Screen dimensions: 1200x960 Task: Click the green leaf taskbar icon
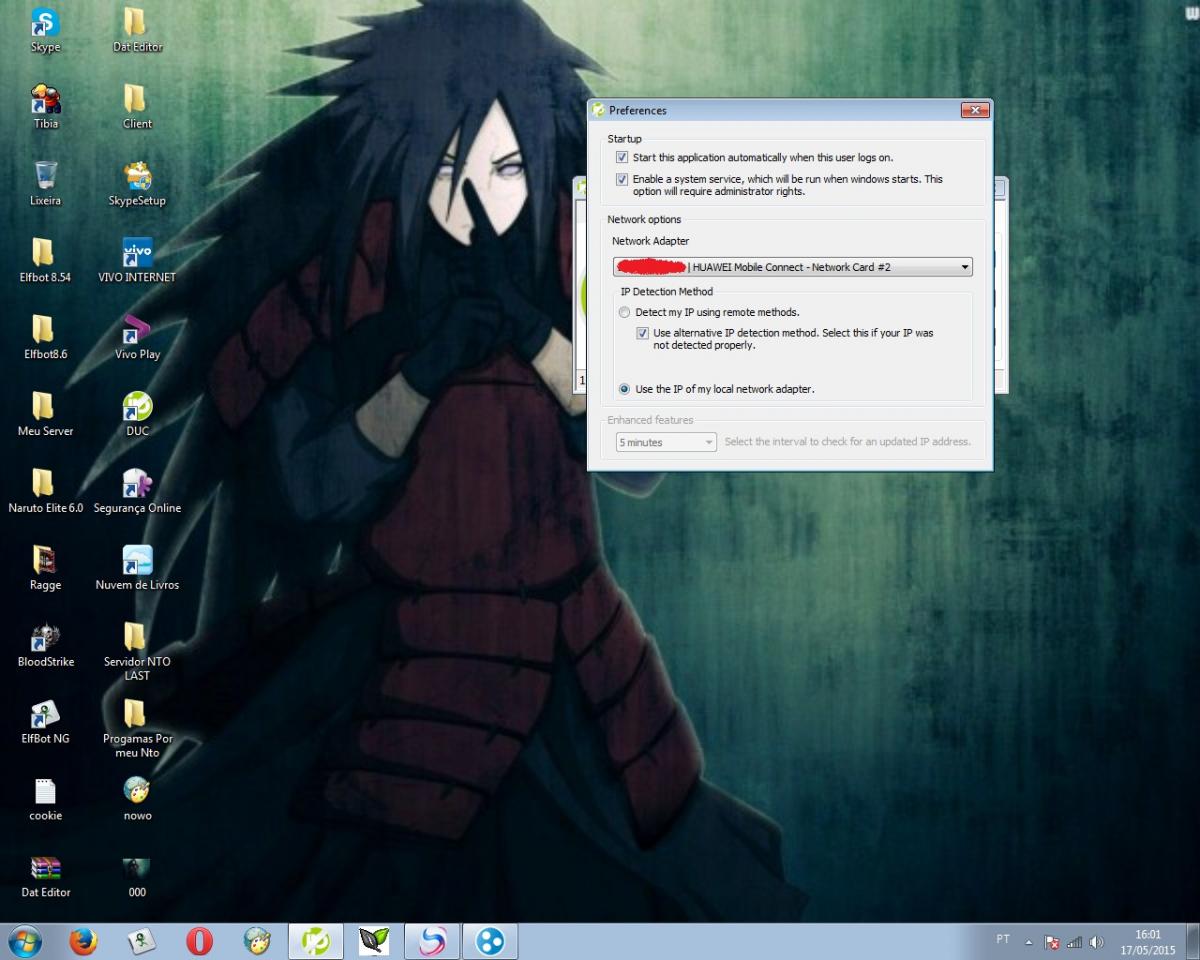pyautogui.click(x=374, y=941)
